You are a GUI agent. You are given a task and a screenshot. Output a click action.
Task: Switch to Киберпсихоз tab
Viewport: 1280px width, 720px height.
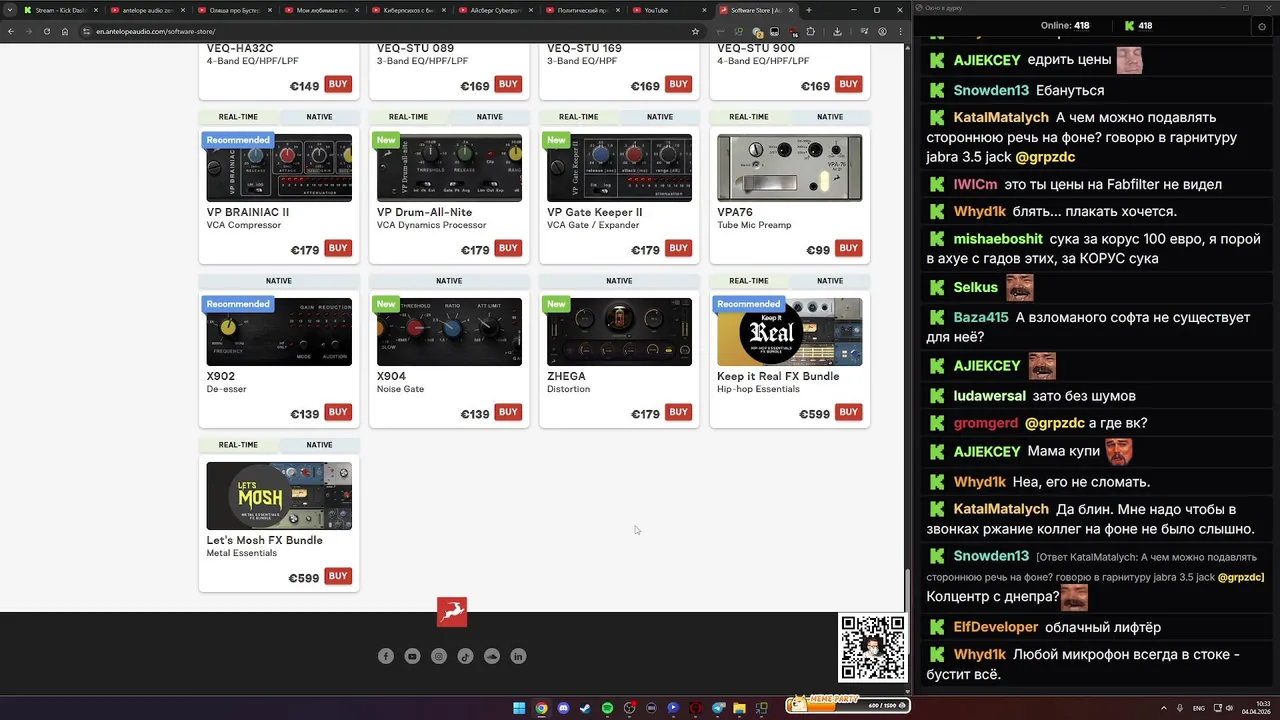pyautogui.click(x=408, y=10)
